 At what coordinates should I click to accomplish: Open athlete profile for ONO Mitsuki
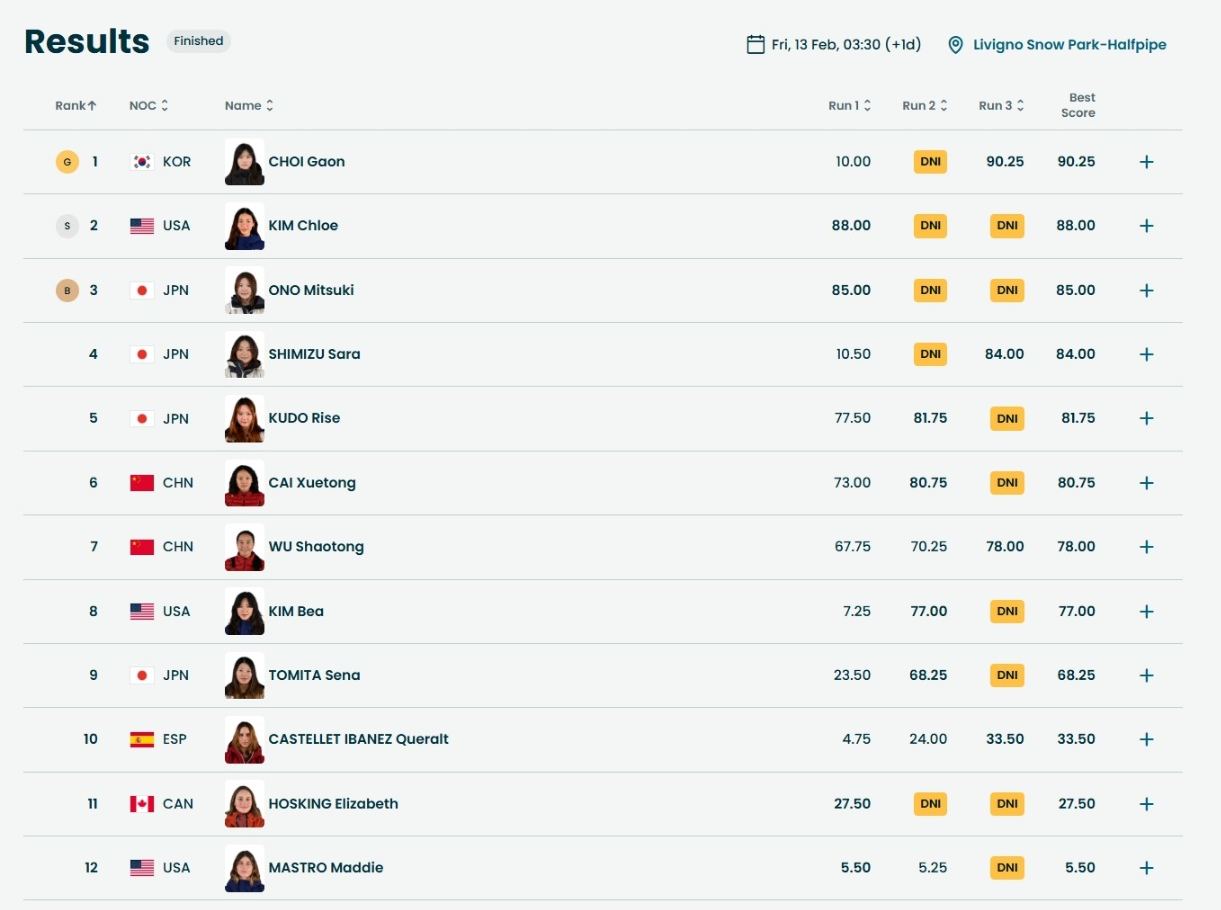tap(311, 291)
